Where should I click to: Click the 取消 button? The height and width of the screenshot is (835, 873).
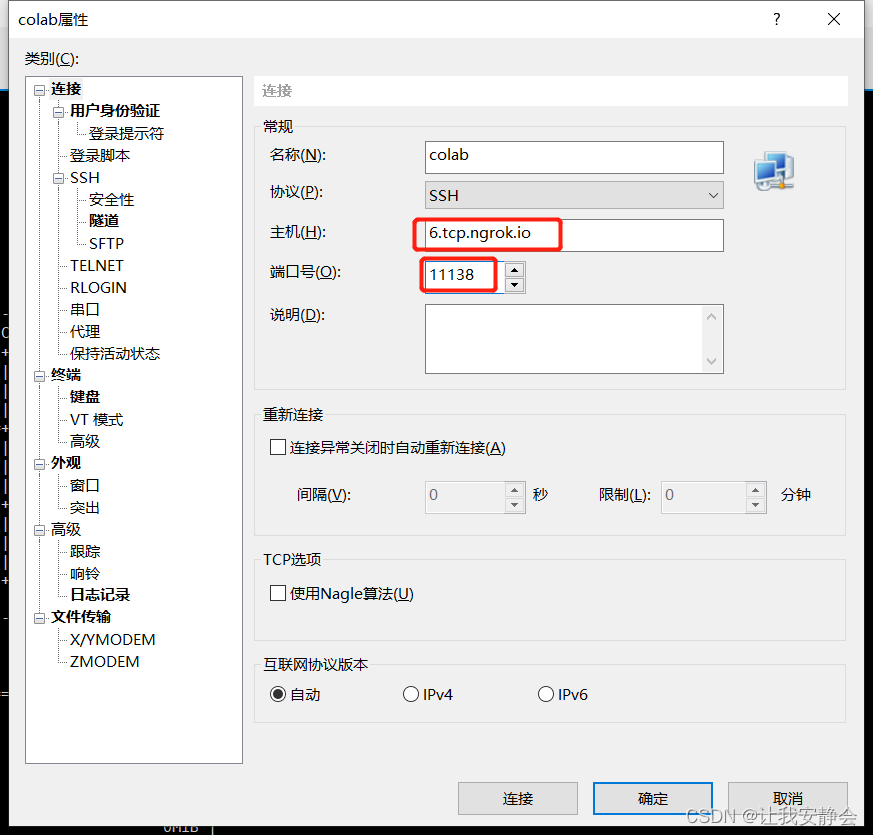point(788,799)
